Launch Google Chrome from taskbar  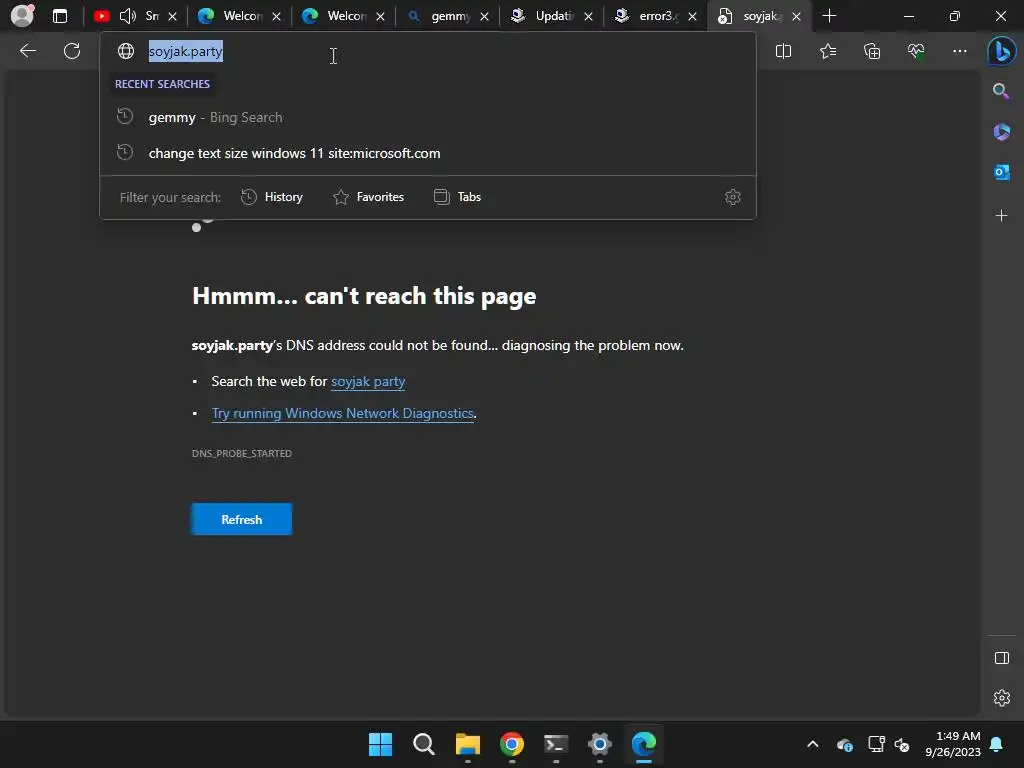[x=512, y=744]
